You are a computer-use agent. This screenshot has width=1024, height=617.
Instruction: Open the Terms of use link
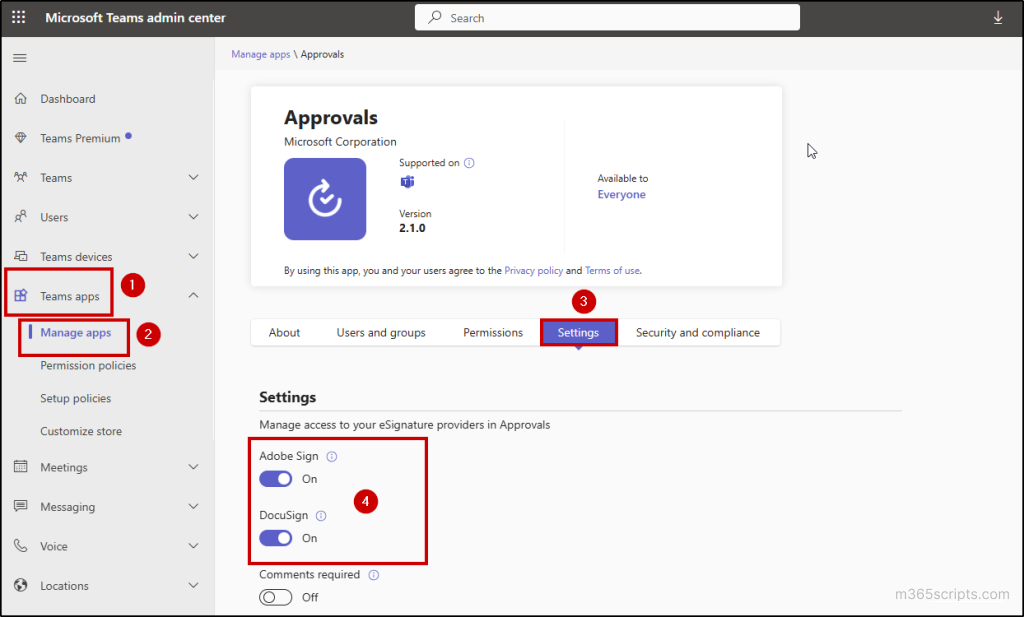613,270
